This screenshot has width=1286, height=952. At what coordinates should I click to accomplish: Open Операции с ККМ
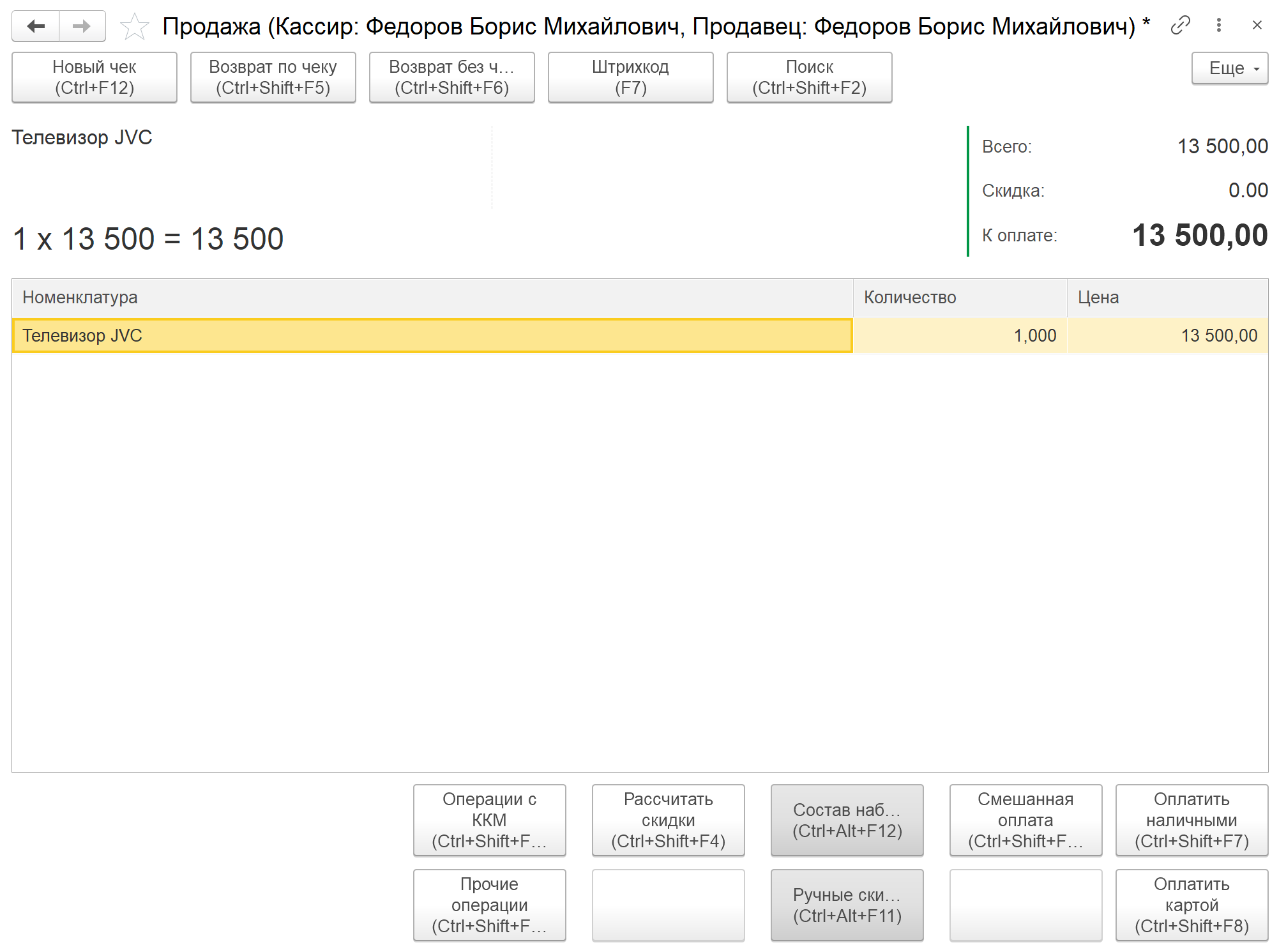click(489, 820)
